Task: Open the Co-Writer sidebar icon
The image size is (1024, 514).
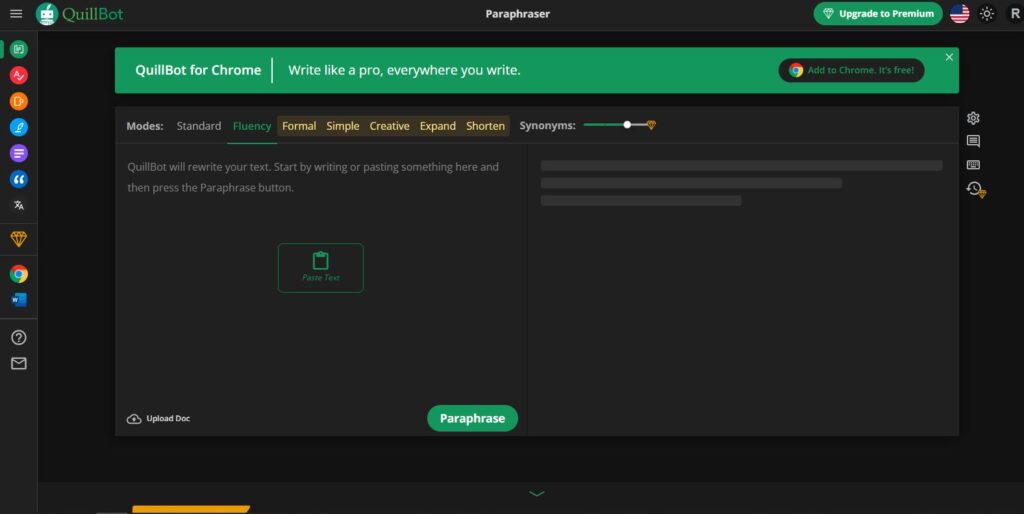Action: coord(19,127)
